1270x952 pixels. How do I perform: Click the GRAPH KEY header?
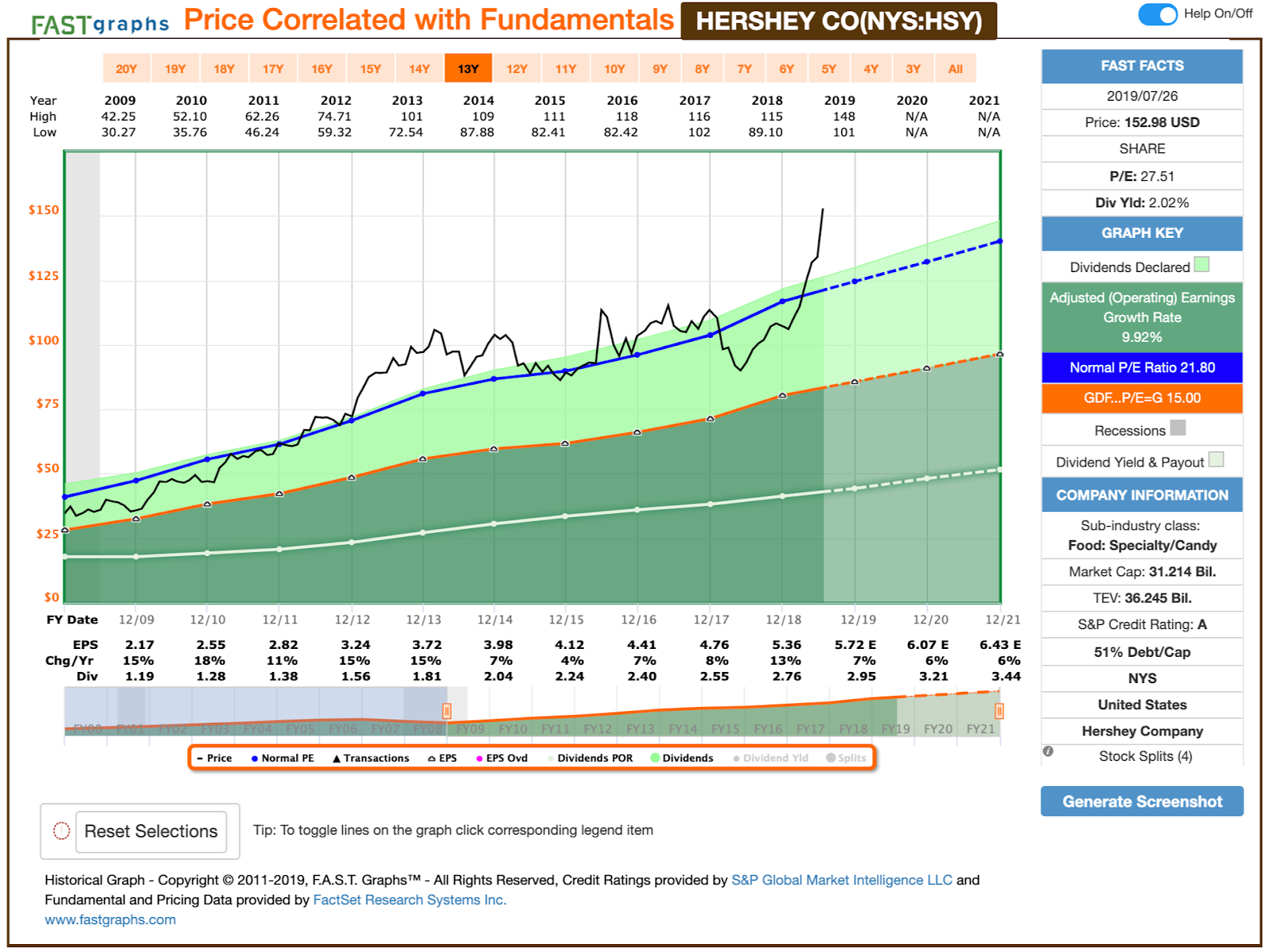[1142, 233]
